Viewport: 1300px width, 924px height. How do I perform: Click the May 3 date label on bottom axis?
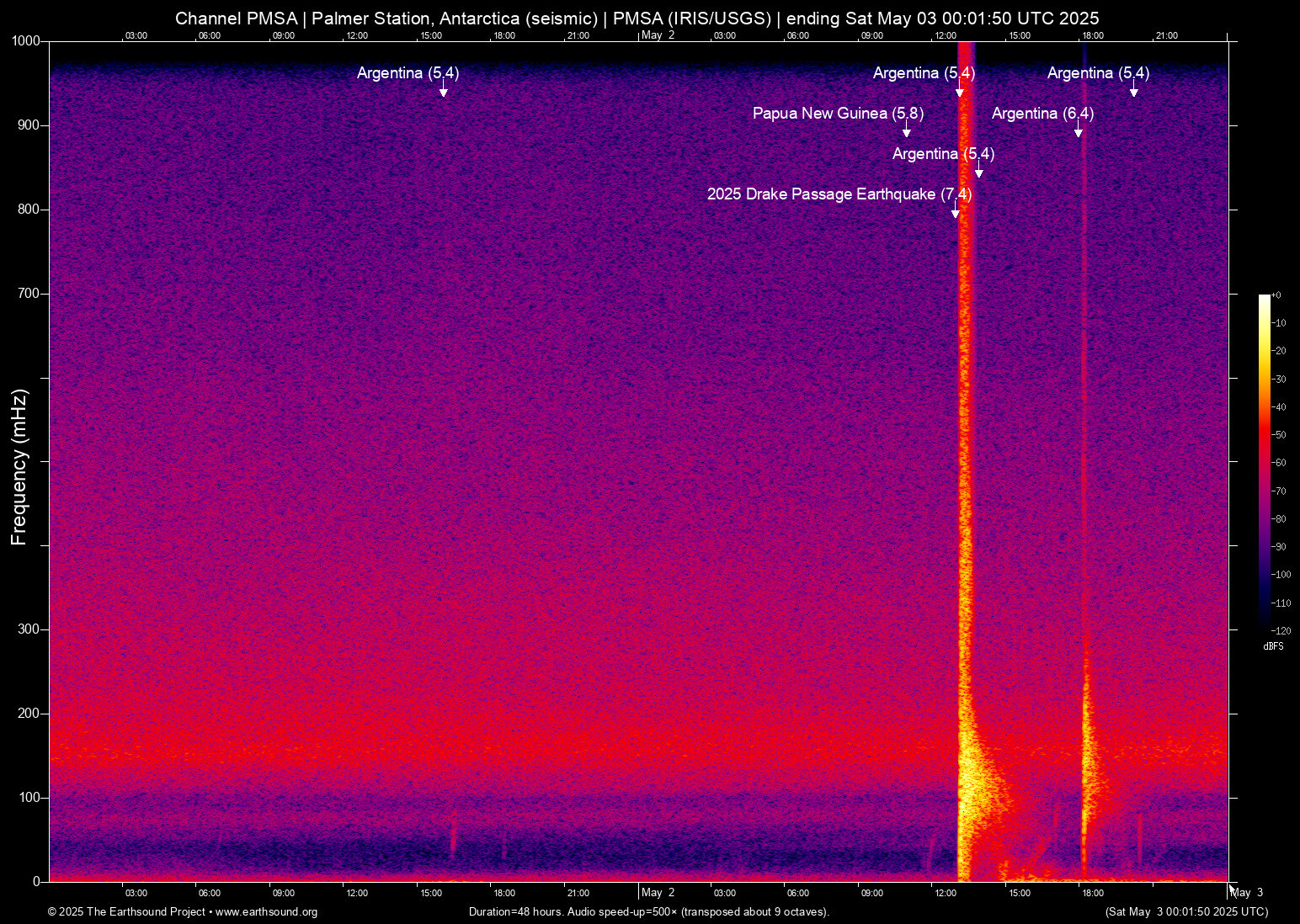(x=1247, y=893)
